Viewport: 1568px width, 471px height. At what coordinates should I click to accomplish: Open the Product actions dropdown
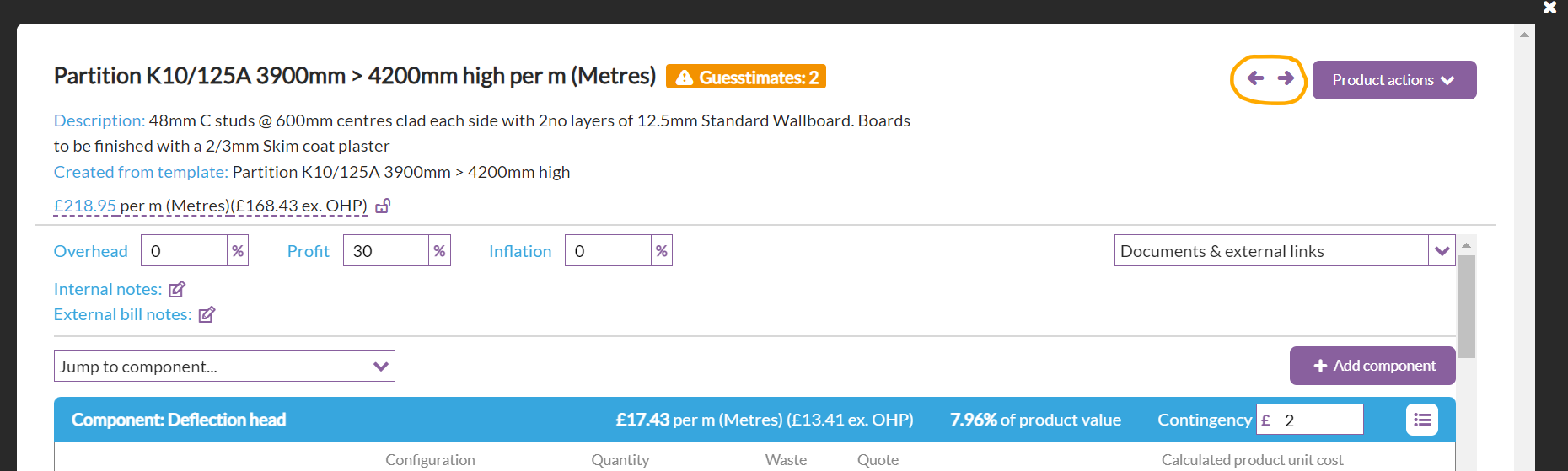click(1393, 80)
